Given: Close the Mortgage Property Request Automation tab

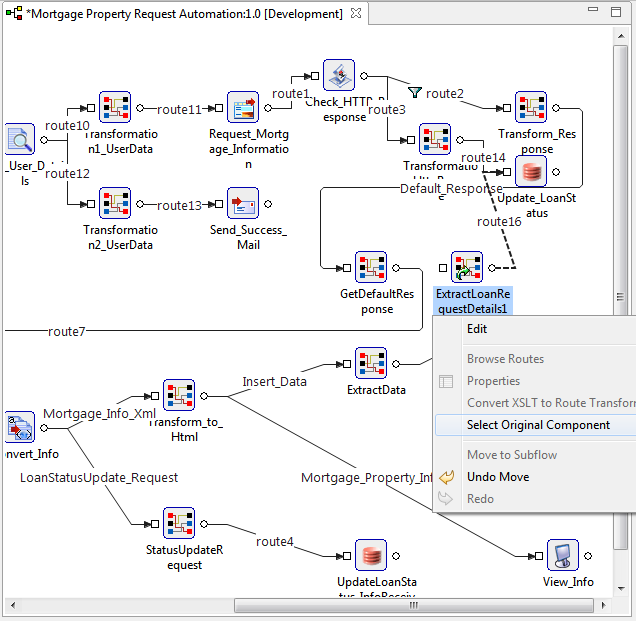Looking at the screenshot, I should [356, 13].
